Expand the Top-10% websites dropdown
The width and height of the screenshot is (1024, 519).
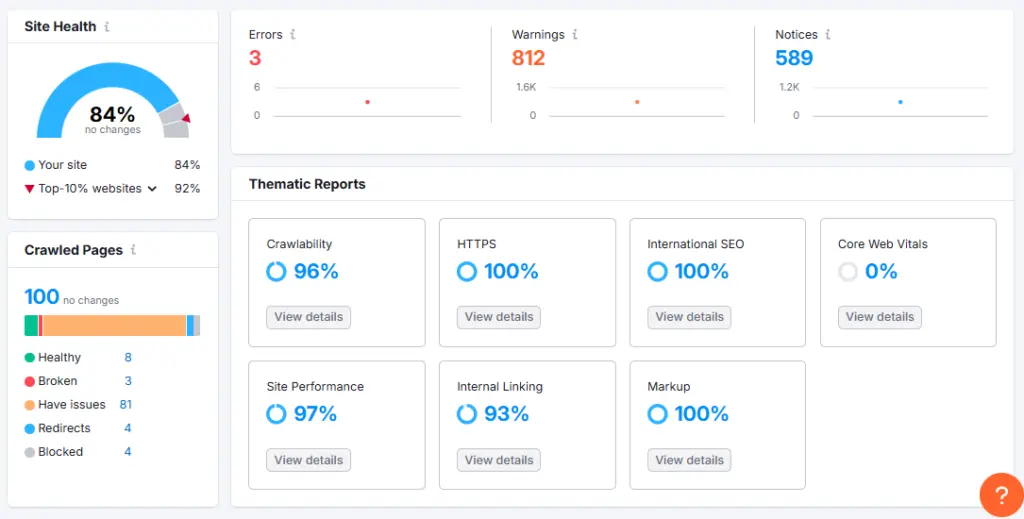coord(152,188)
